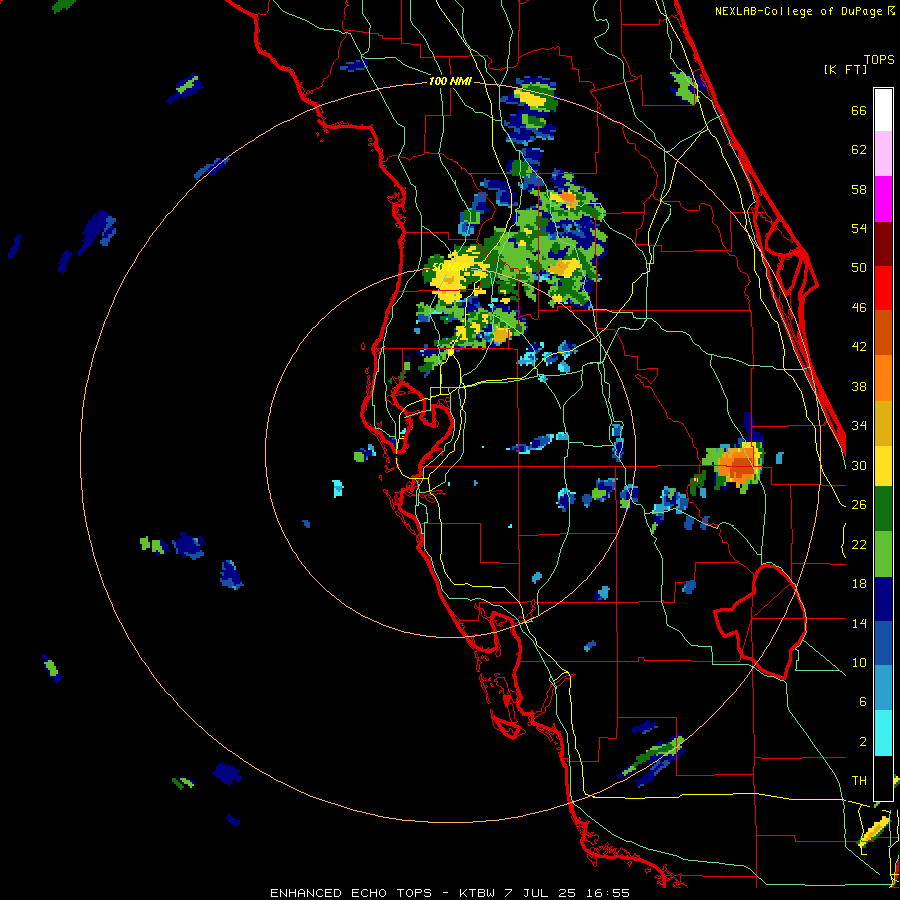Click the gold legend swatch

coord(883,423)
